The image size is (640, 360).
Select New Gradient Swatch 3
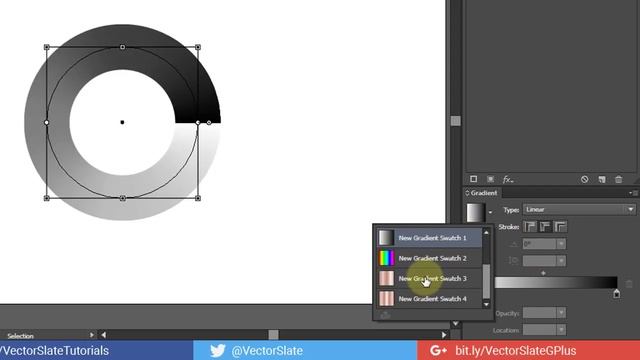click(x=429, y=278)
